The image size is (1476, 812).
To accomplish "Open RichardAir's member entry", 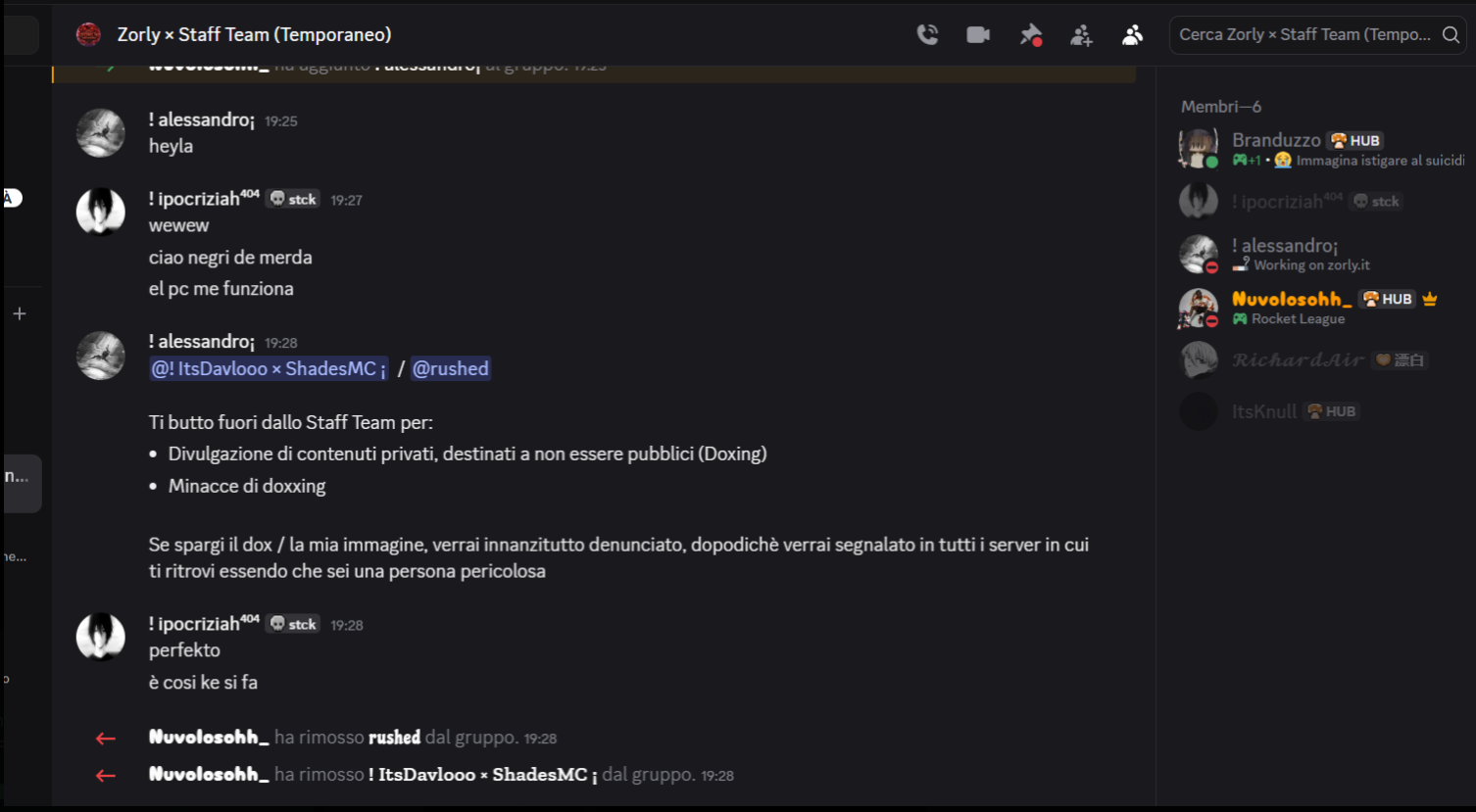I will (x=1298, y=360).
